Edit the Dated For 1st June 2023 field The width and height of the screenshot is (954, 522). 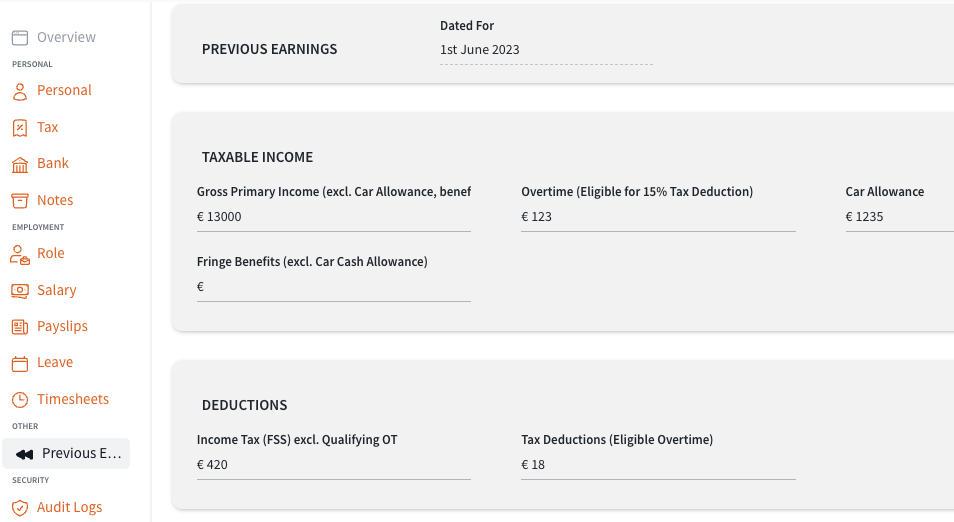(546, 50)
